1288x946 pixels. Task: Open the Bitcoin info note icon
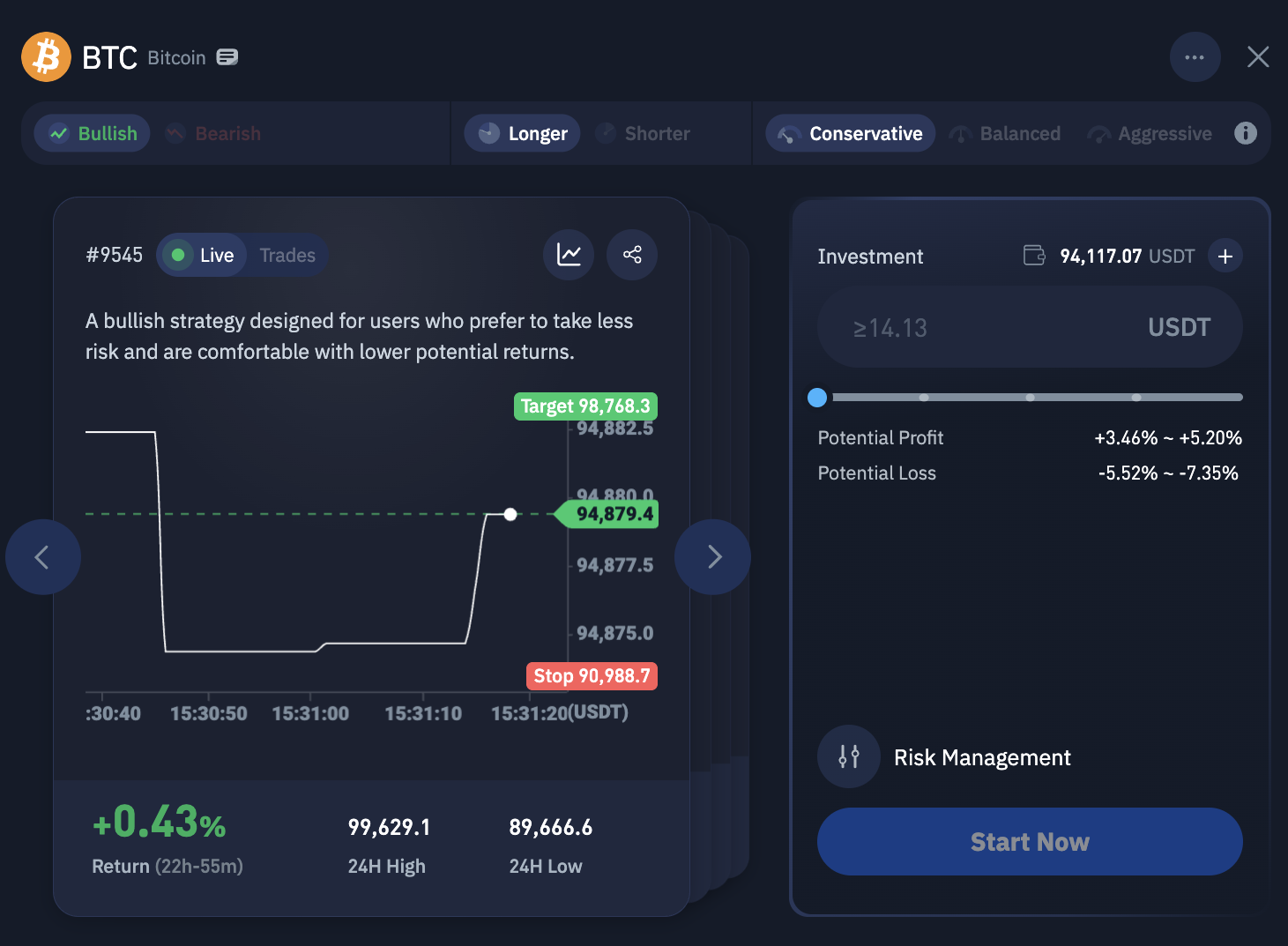pyautogui.click(x=227, y=57)
